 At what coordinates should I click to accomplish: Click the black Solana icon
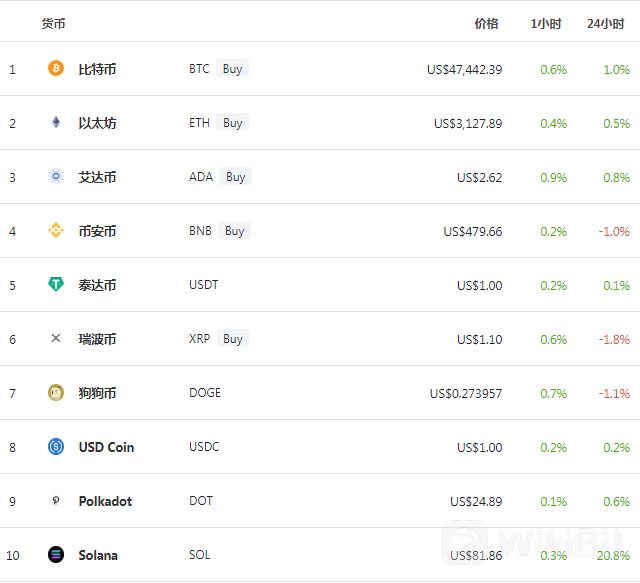pos(56,555)
